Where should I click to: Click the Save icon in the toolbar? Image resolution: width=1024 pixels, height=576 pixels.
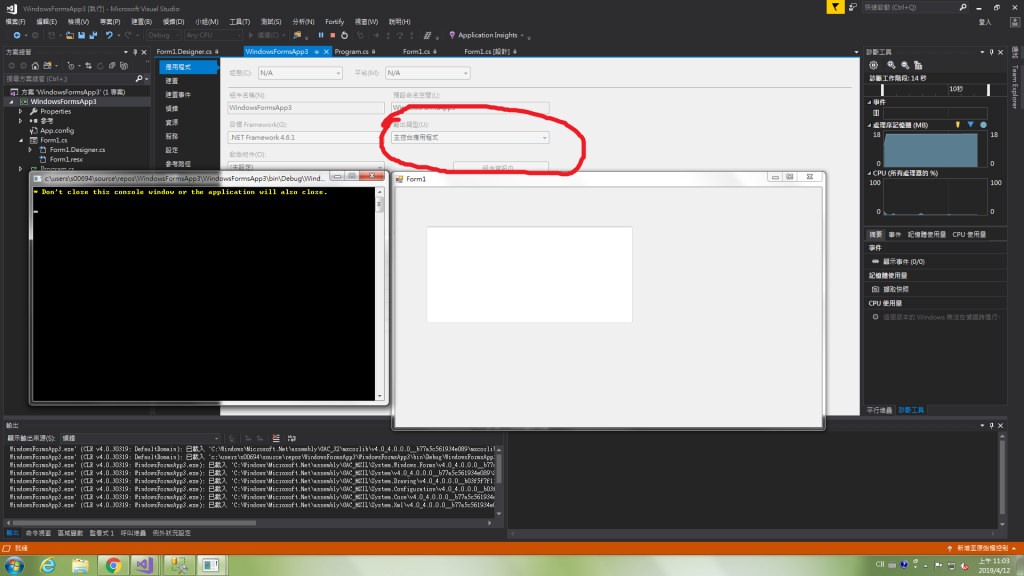tap(81, 35)
